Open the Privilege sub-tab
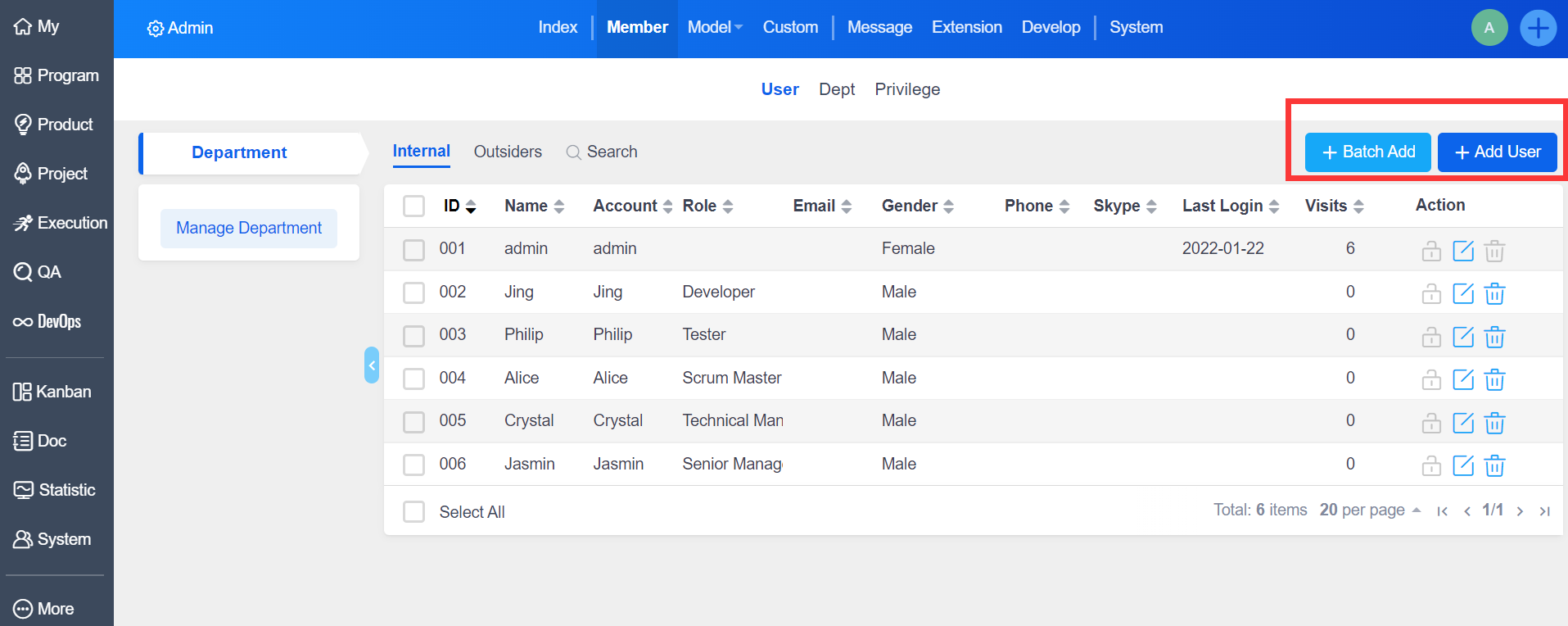Screen dimensions: 1568x626 [906, 89]
